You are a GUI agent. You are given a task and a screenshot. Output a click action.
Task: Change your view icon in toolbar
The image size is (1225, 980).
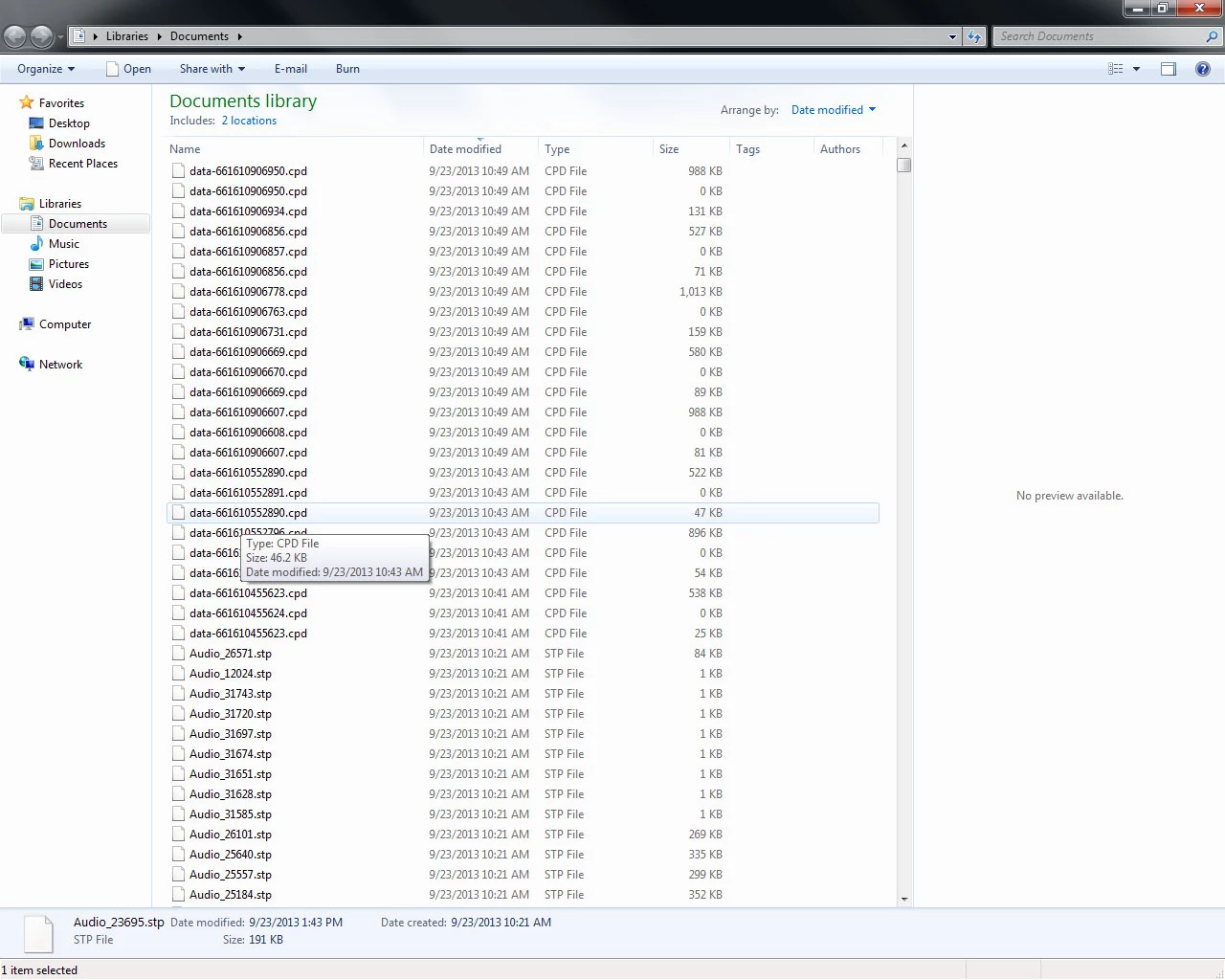tap(1116, 69)
